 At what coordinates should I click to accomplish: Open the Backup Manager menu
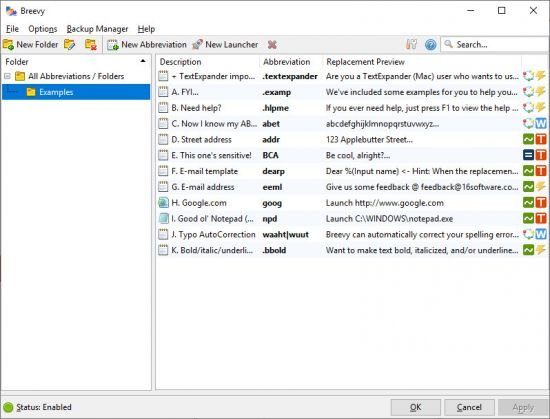[97, 29]
